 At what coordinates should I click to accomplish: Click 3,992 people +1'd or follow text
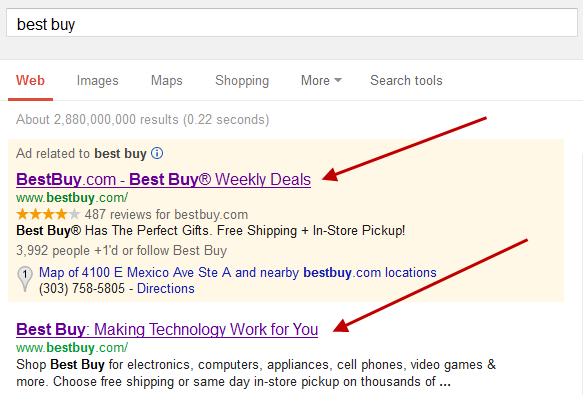121,251
